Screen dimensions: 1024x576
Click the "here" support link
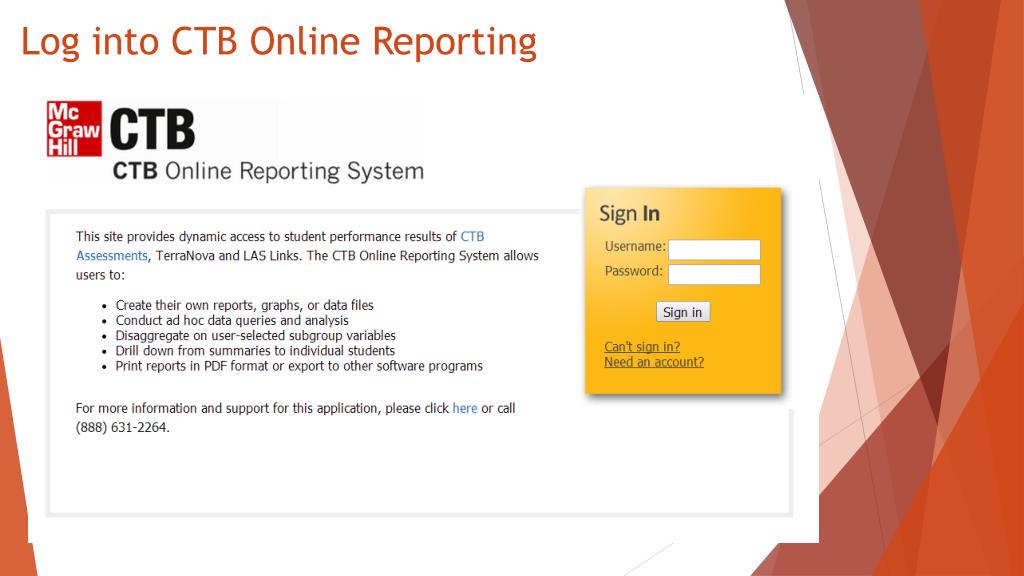(x=465, y=408)
